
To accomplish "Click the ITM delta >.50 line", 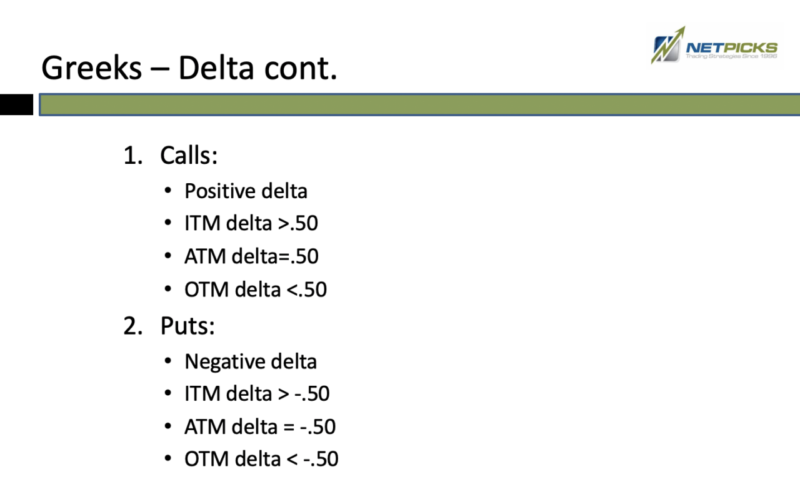I will (251, 224).
